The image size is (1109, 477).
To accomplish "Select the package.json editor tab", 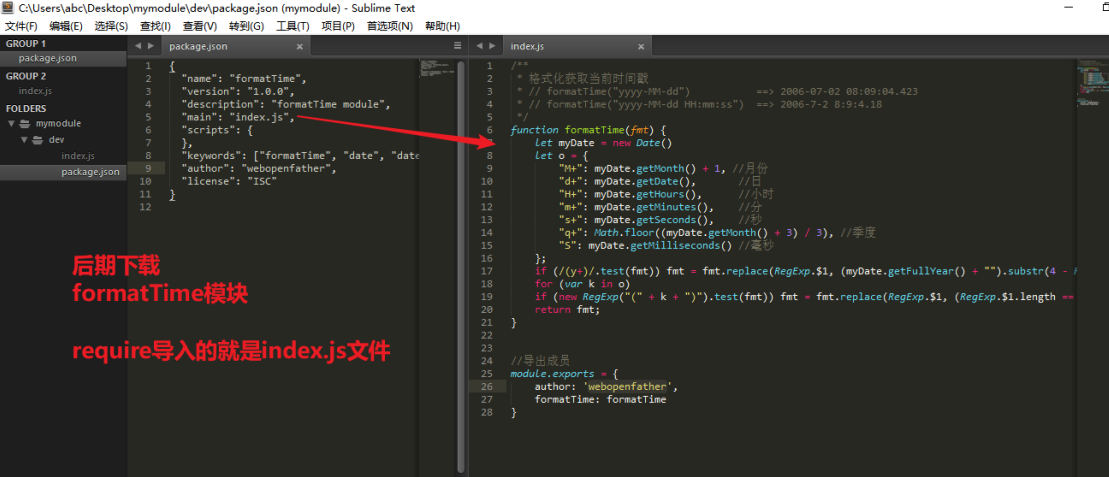I will (x=236, y=46).
